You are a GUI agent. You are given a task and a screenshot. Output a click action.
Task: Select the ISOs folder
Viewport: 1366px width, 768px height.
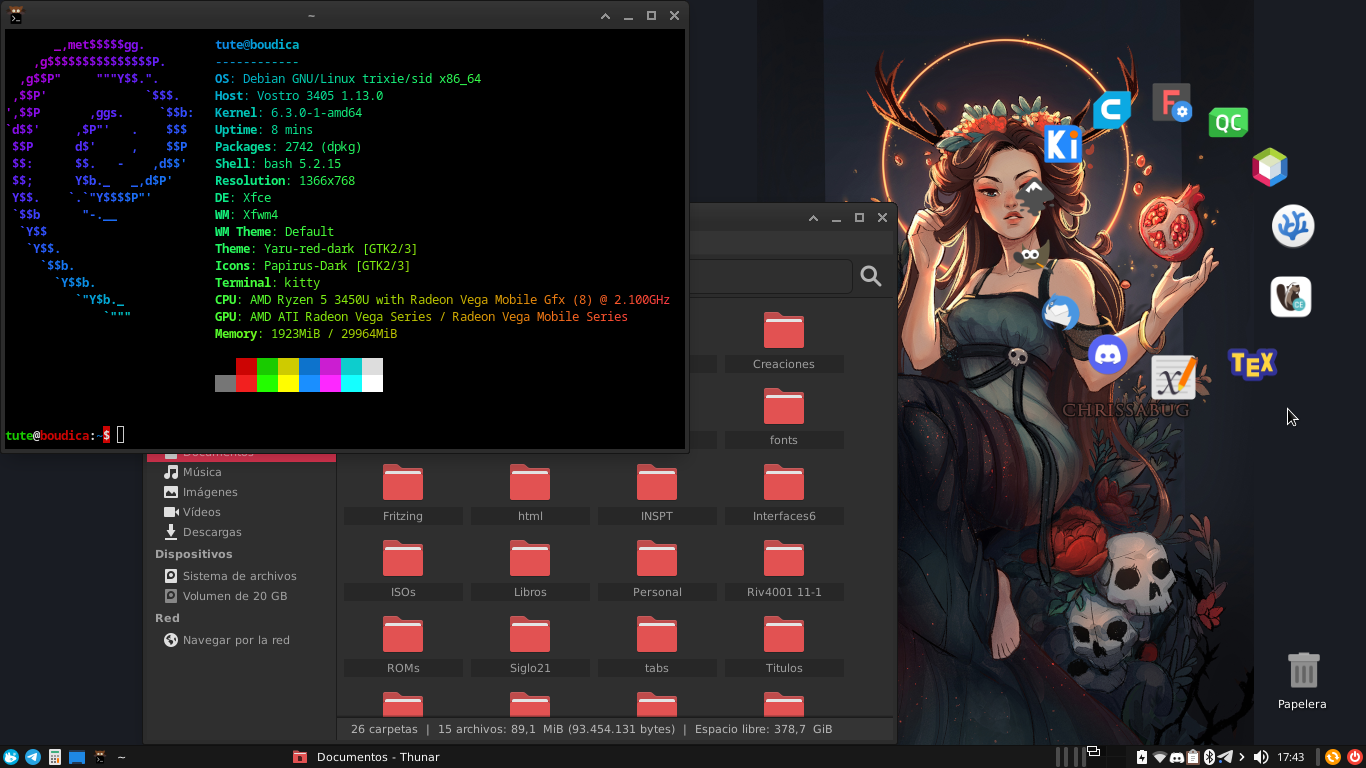click(403, 570)
